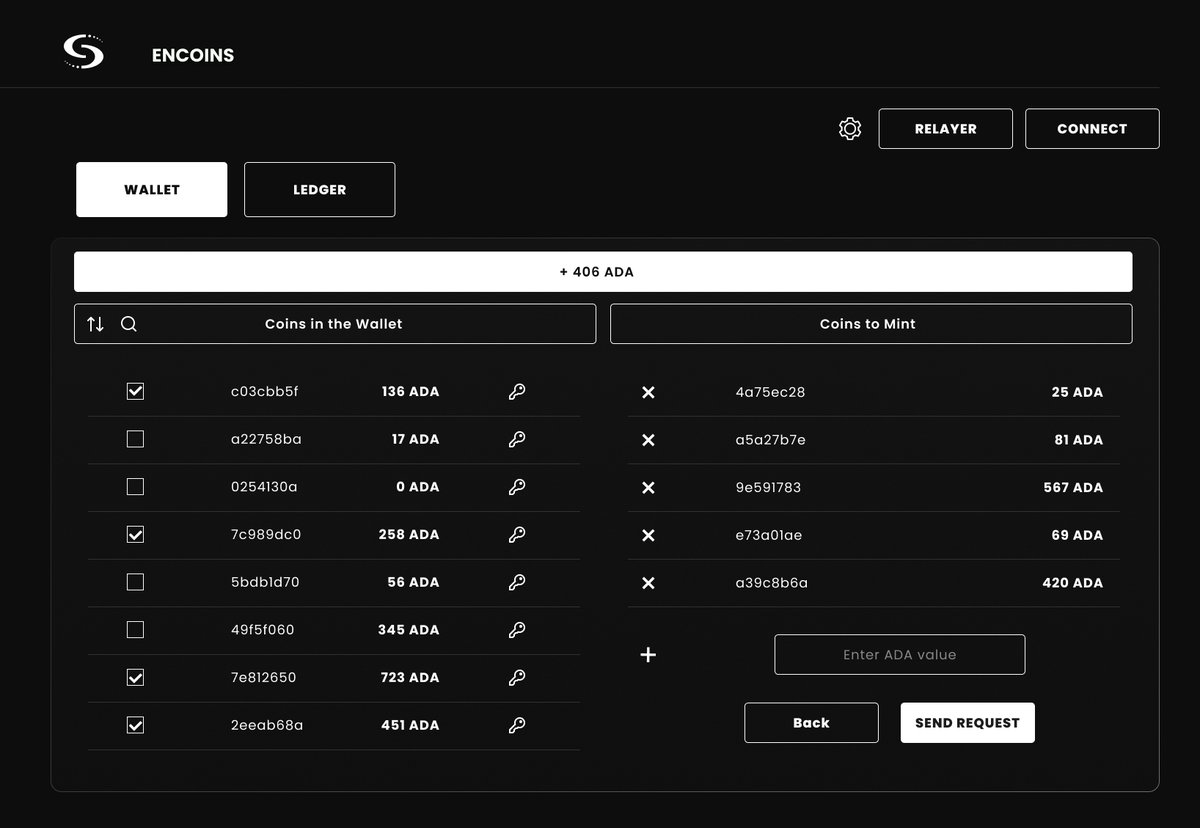Viewport: 1200px width, 828px height.
Task: Uncheck coin 7c989dc0 checkbox
Action: 135,534
